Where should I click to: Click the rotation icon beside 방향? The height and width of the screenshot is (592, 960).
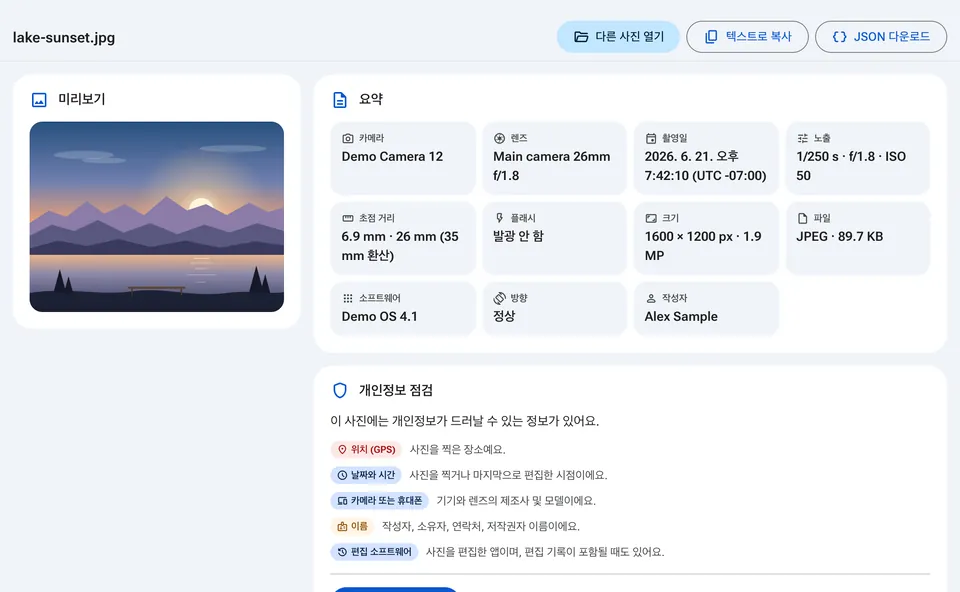tap(500, 298)
